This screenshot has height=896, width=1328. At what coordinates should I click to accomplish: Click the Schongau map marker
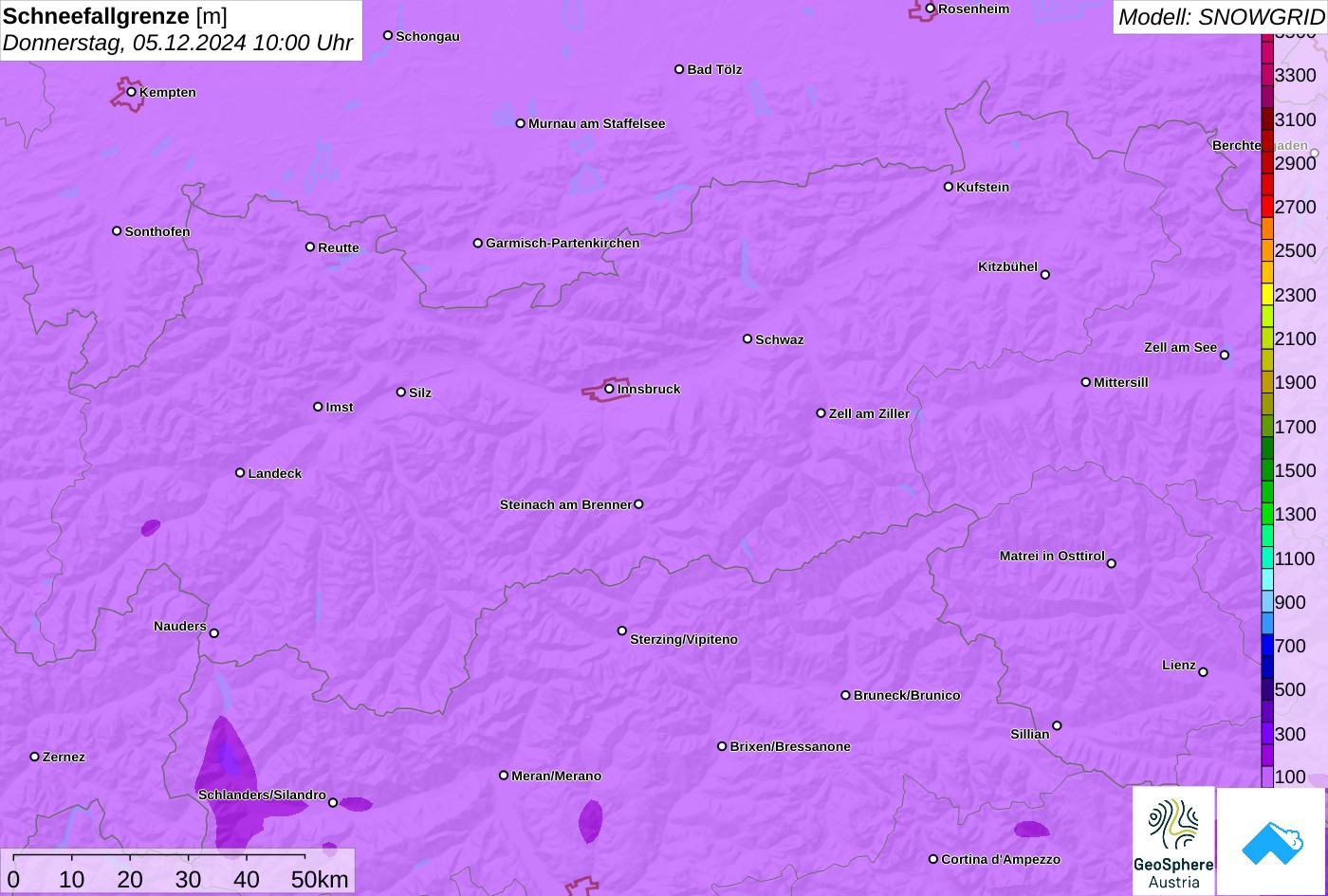point(388,36)
